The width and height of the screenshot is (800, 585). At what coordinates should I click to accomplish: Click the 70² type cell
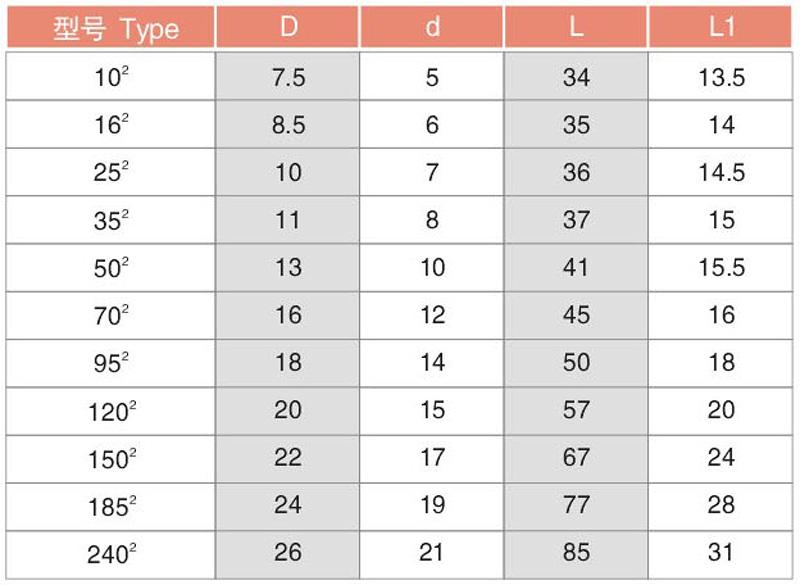pyautogui.click(x=111, y=315)
